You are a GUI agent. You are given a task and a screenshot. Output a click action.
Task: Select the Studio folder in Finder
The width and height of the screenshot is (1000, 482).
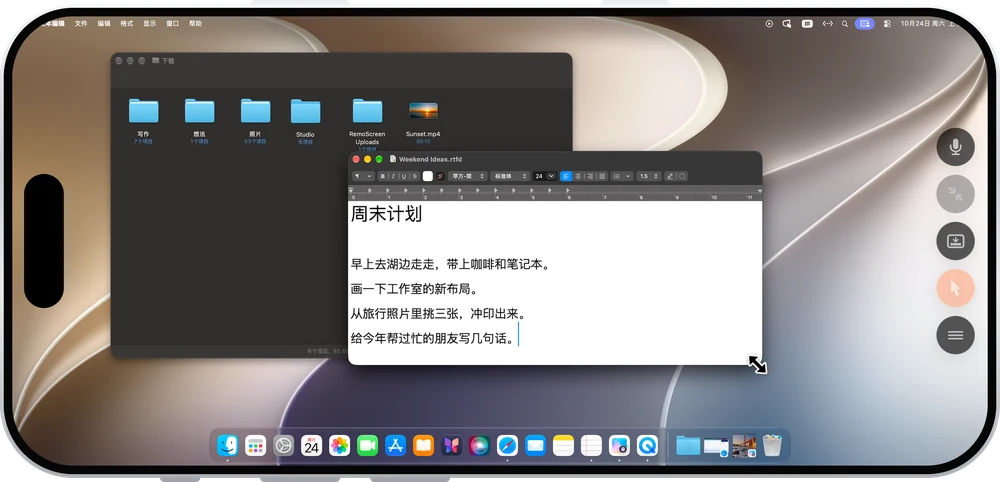(305, 111)
